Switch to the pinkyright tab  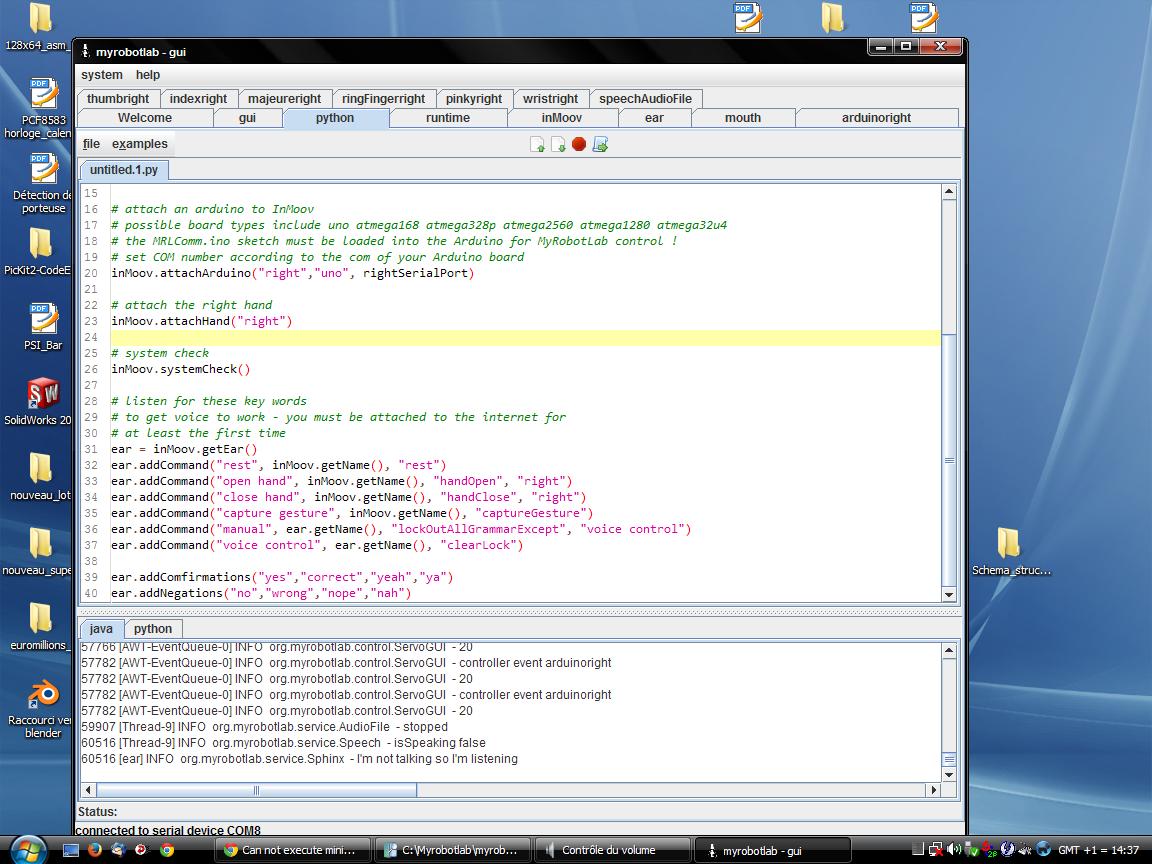click(474, 98)
